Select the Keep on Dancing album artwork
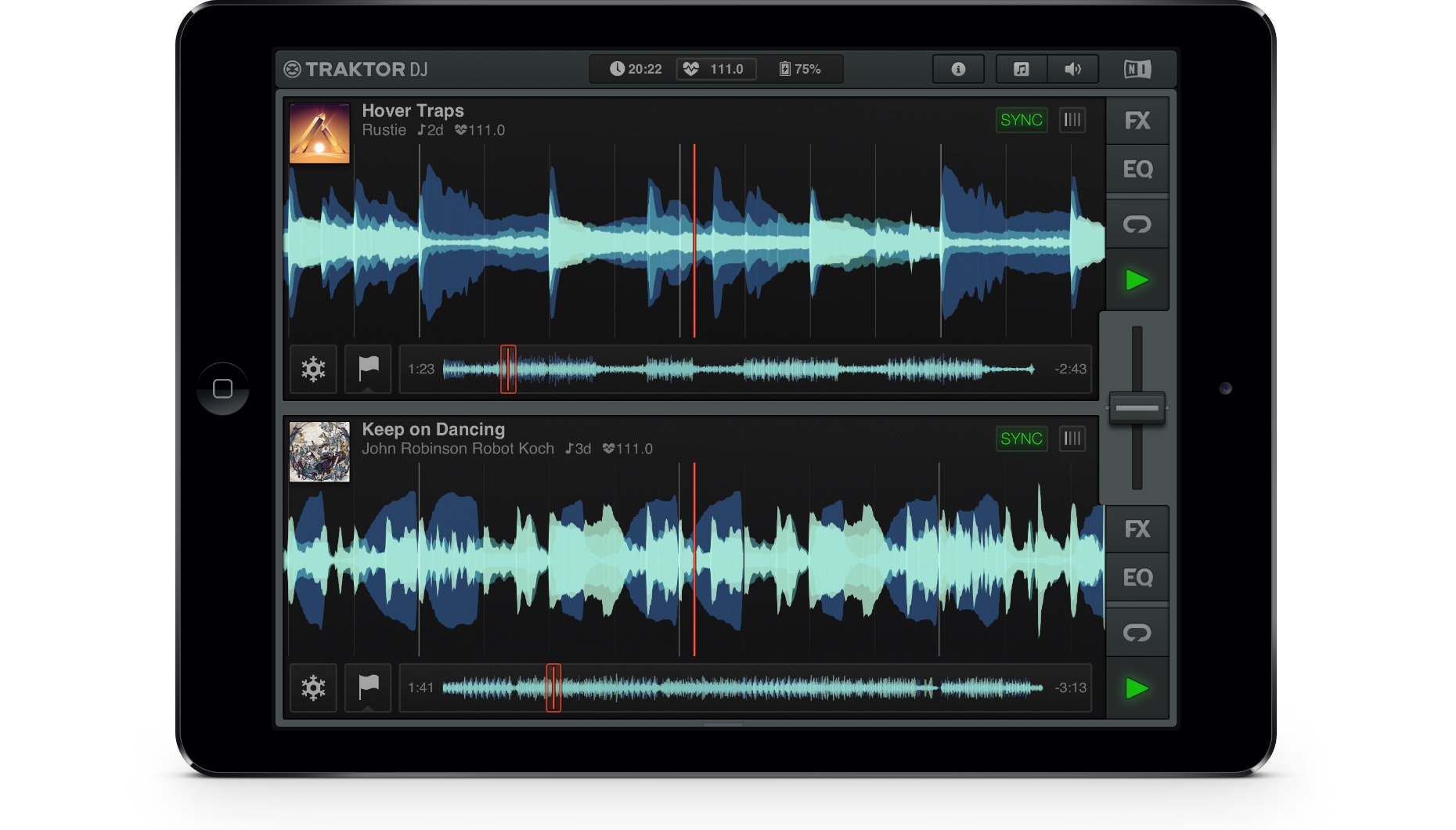The width and height of the screenshot is (1456, 830). click(x=319, y=452)
